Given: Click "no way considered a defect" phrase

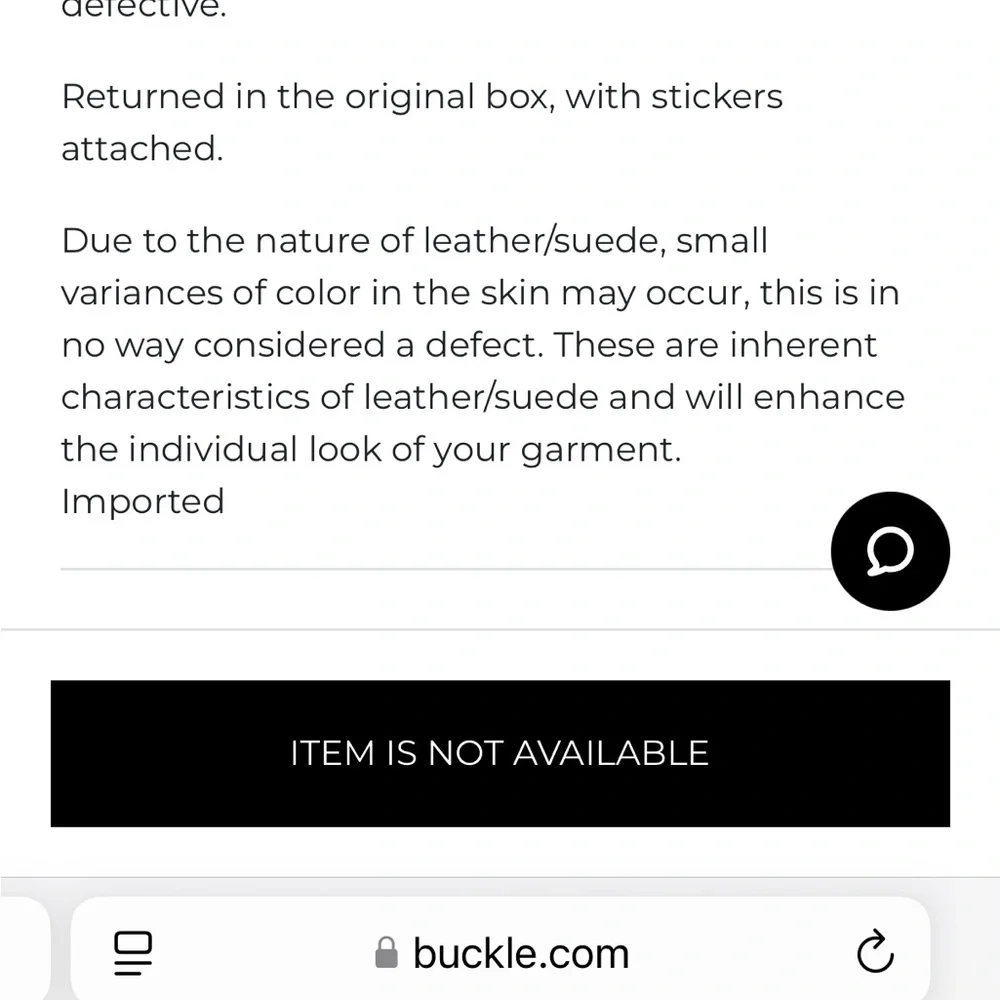Looking at the screenshot, I should click(x=303, y=345).
